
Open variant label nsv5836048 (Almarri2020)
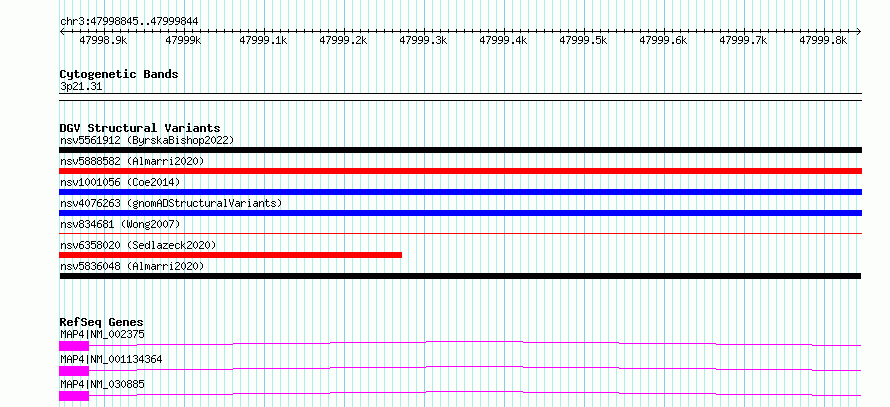[x=132, y=266]
